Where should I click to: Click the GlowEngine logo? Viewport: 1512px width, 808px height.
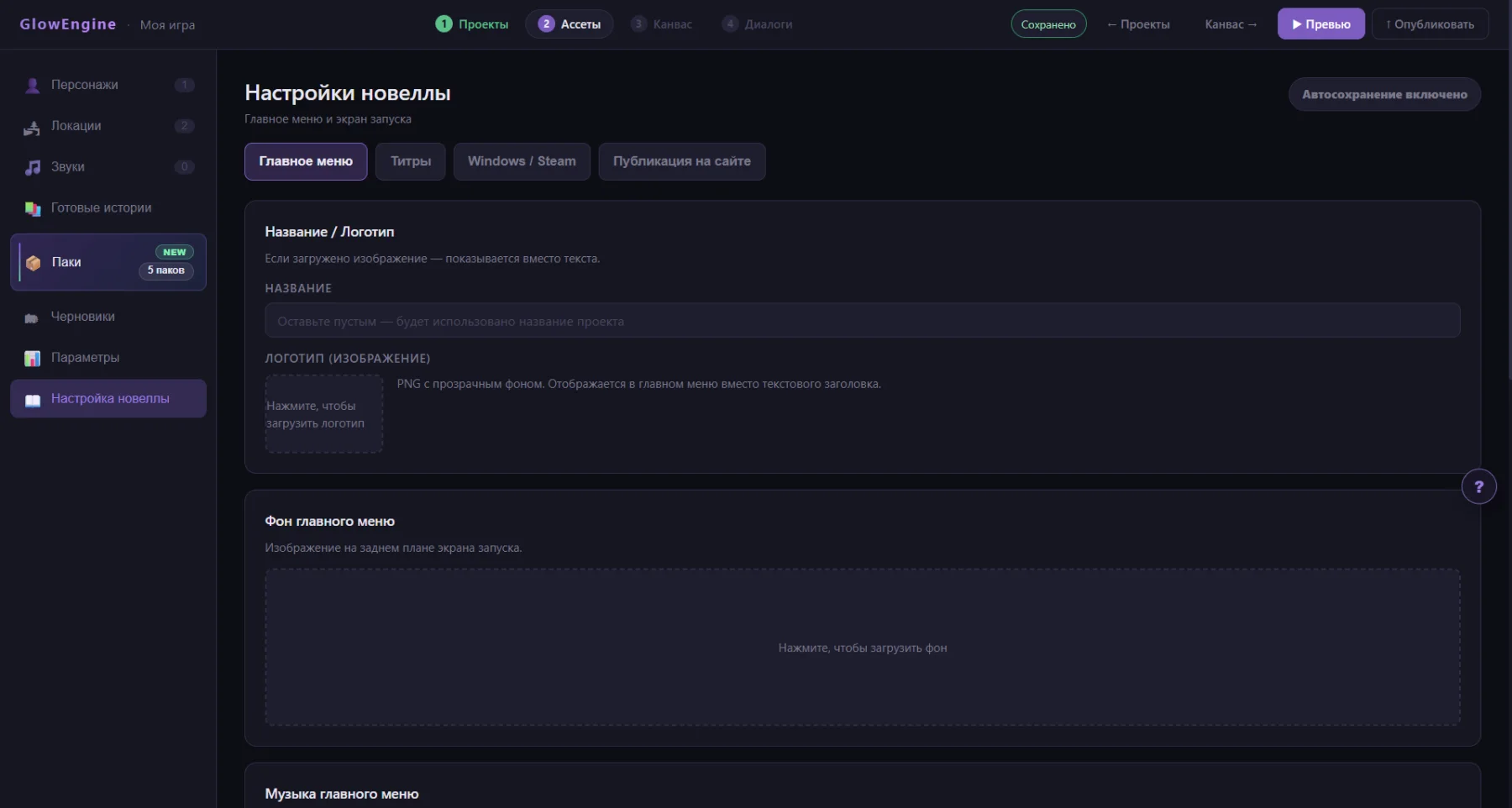(x=68, y=24)
